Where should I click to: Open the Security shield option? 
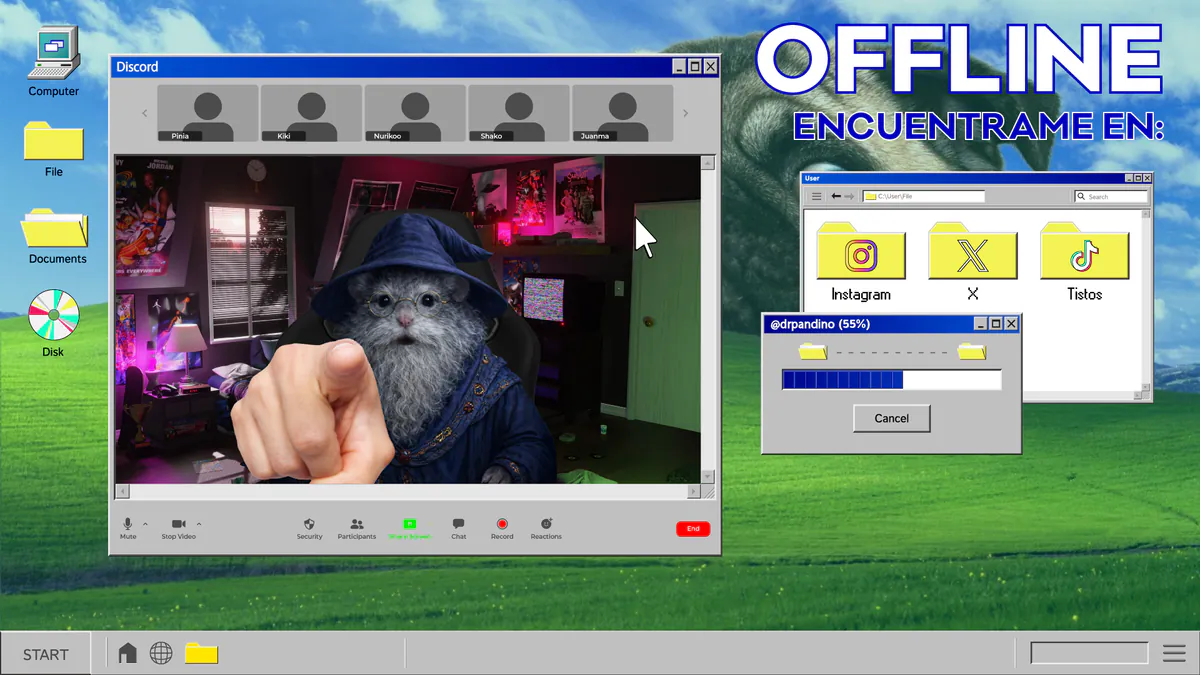click(x=310, y=528)
